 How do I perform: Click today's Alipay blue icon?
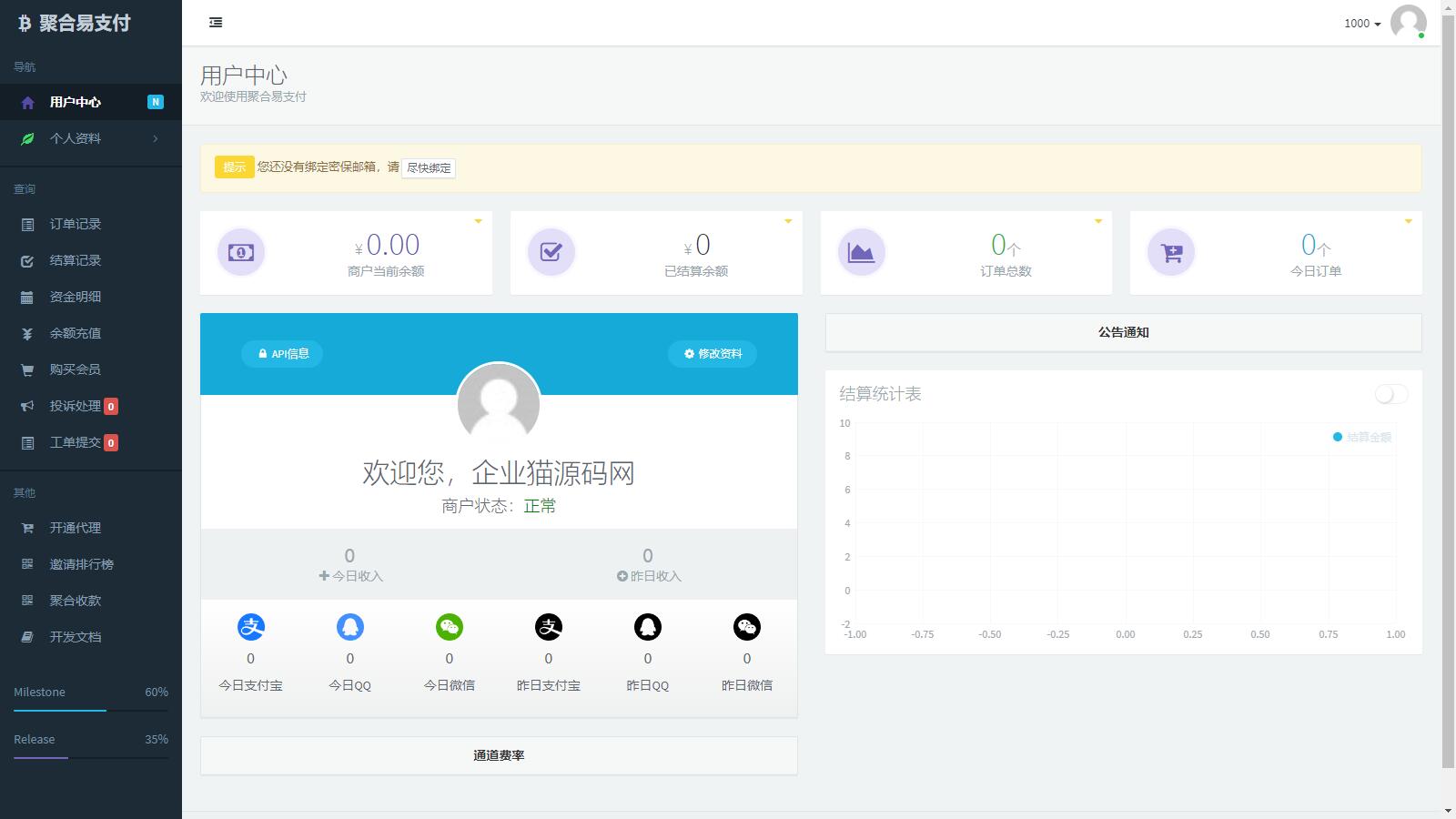[251, 627]
